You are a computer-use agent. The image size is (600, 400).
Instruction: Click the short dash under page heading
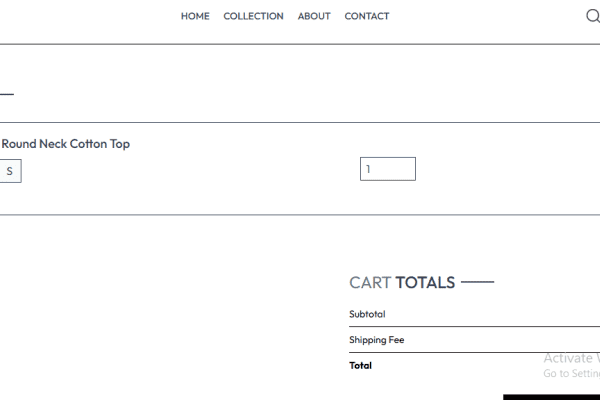[x=7, y=94]
